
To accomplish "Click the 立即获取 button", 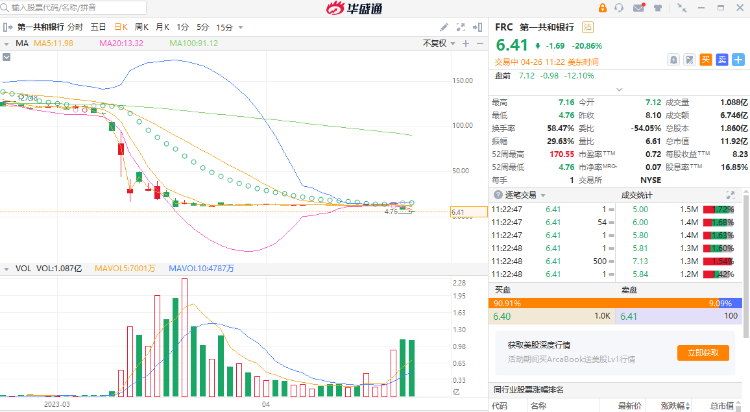I will click(x=703, y=353).
